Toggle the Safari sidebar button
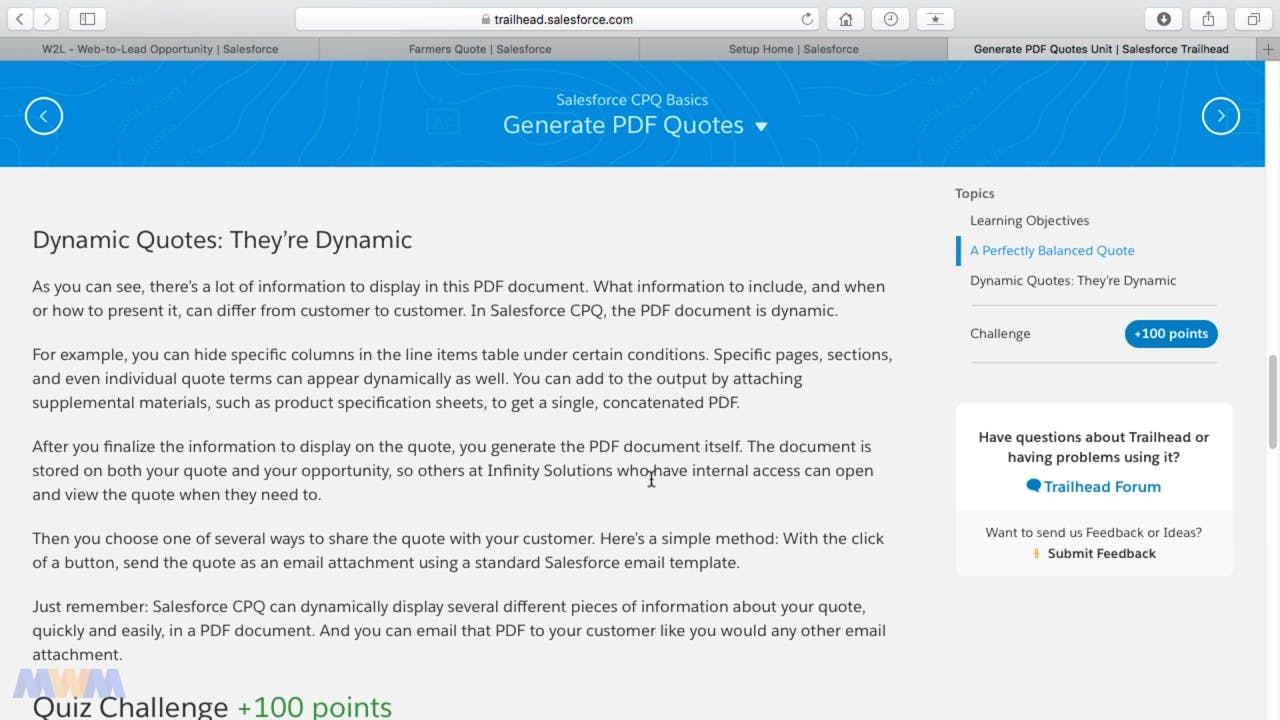This screenshot has height=720, width=1280. point(87,19)
